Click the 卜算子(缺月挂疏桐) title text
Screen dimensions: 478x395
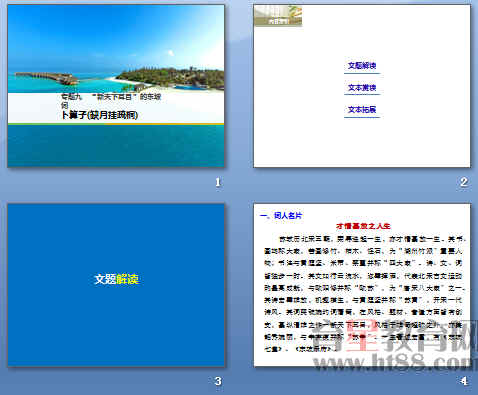click(99, 115)
